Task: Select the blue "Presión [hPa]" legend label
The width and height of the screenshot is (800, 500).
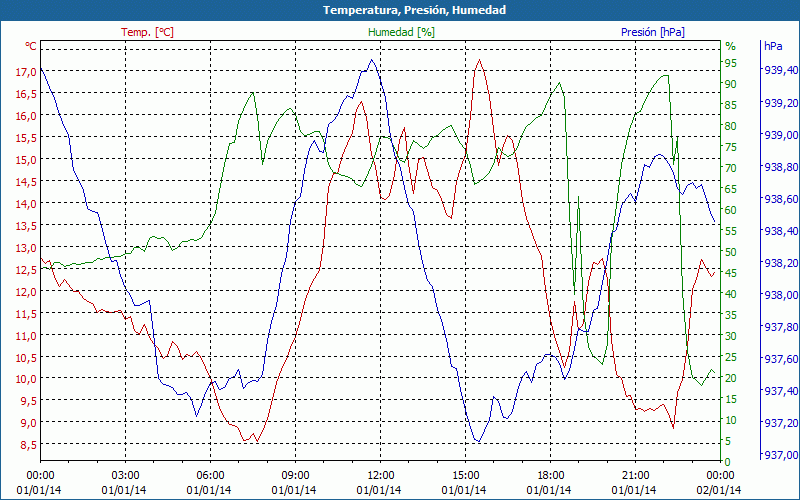Action: point(653,32)
